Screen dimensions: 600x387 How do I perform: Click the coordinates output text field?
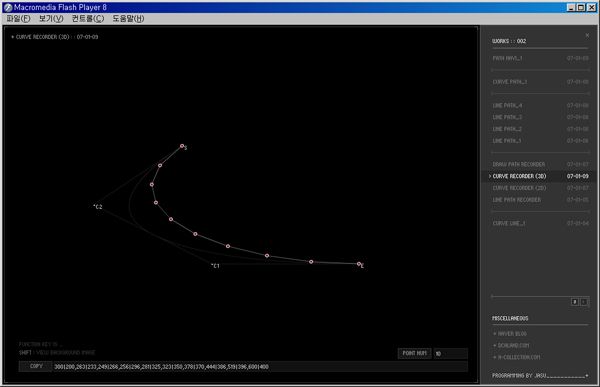(260, 367)
